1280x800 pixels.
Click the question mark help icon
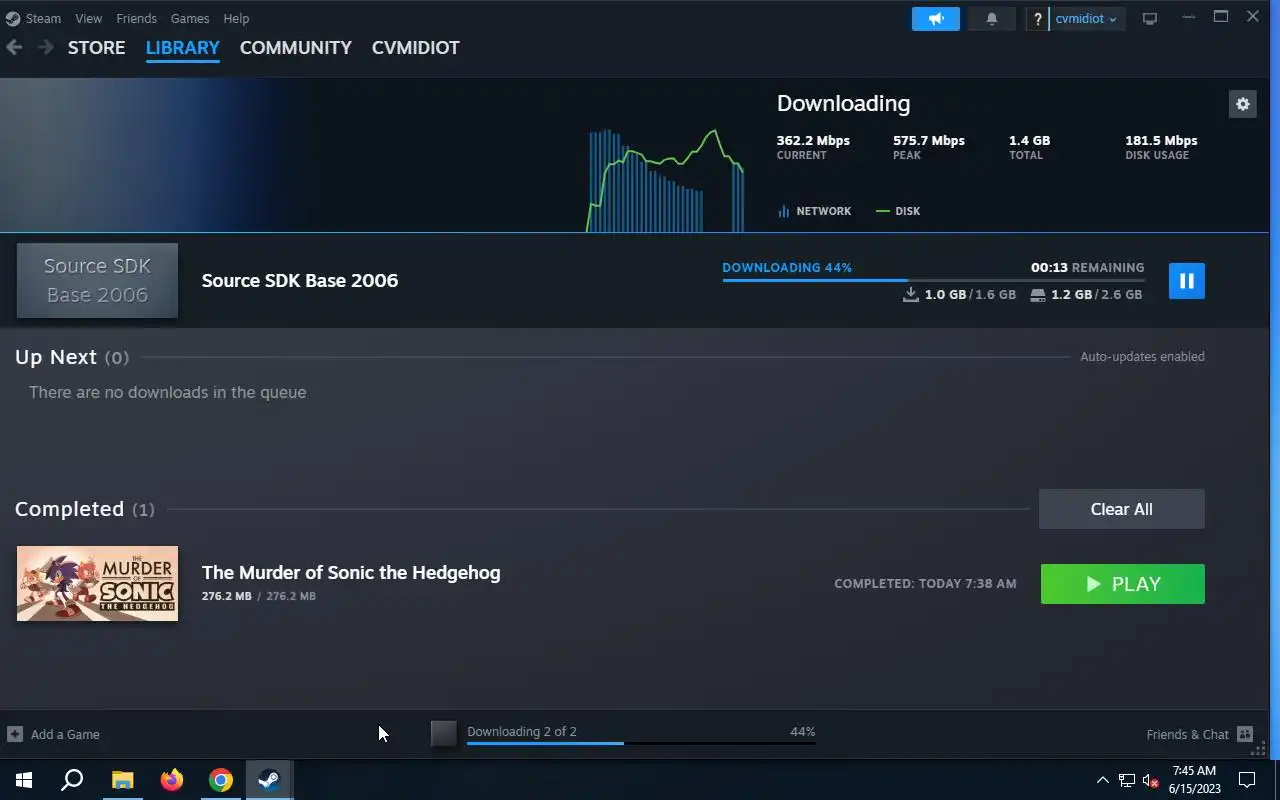coord(1038,19)
